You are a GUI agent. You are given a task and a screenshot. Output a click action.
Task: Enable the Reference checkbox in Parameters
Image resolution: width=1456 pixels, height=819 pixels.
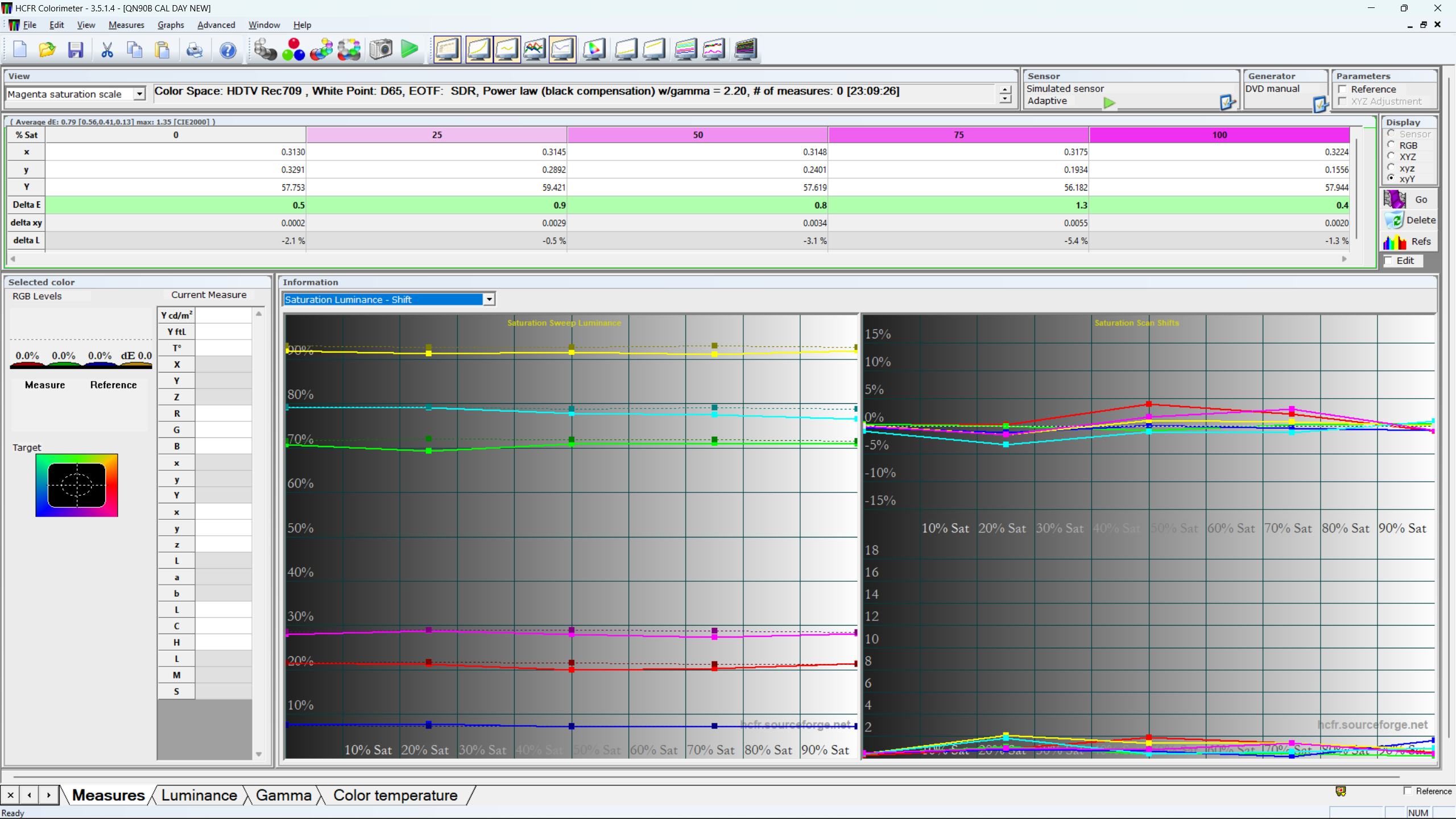click(1343, 89)
